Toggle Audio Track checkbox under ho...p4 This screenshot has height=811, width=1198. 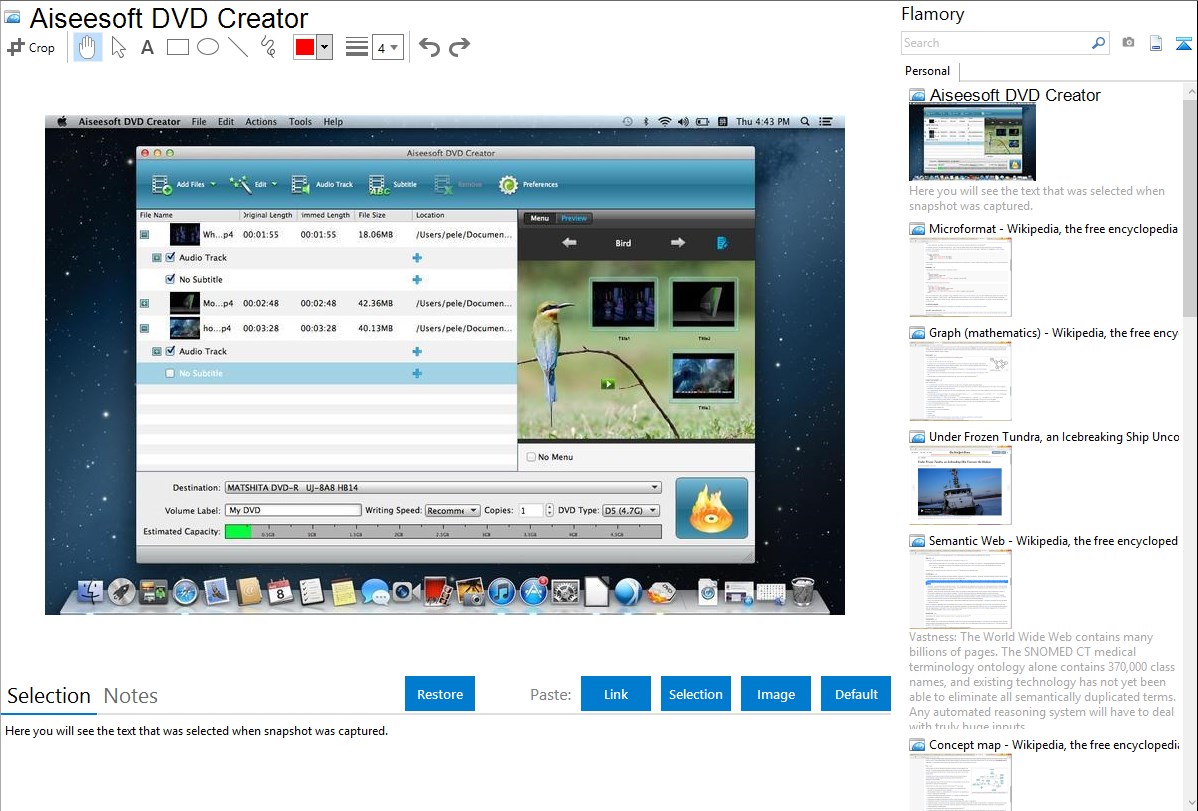tap(170, 352)
